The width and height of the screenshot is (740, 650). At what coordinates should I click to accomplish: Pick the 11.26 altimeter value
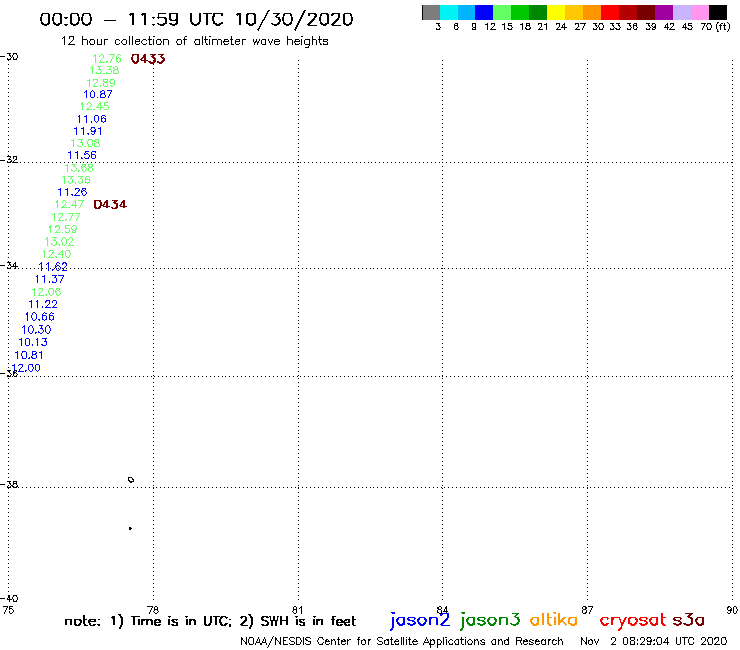(72, 192)
